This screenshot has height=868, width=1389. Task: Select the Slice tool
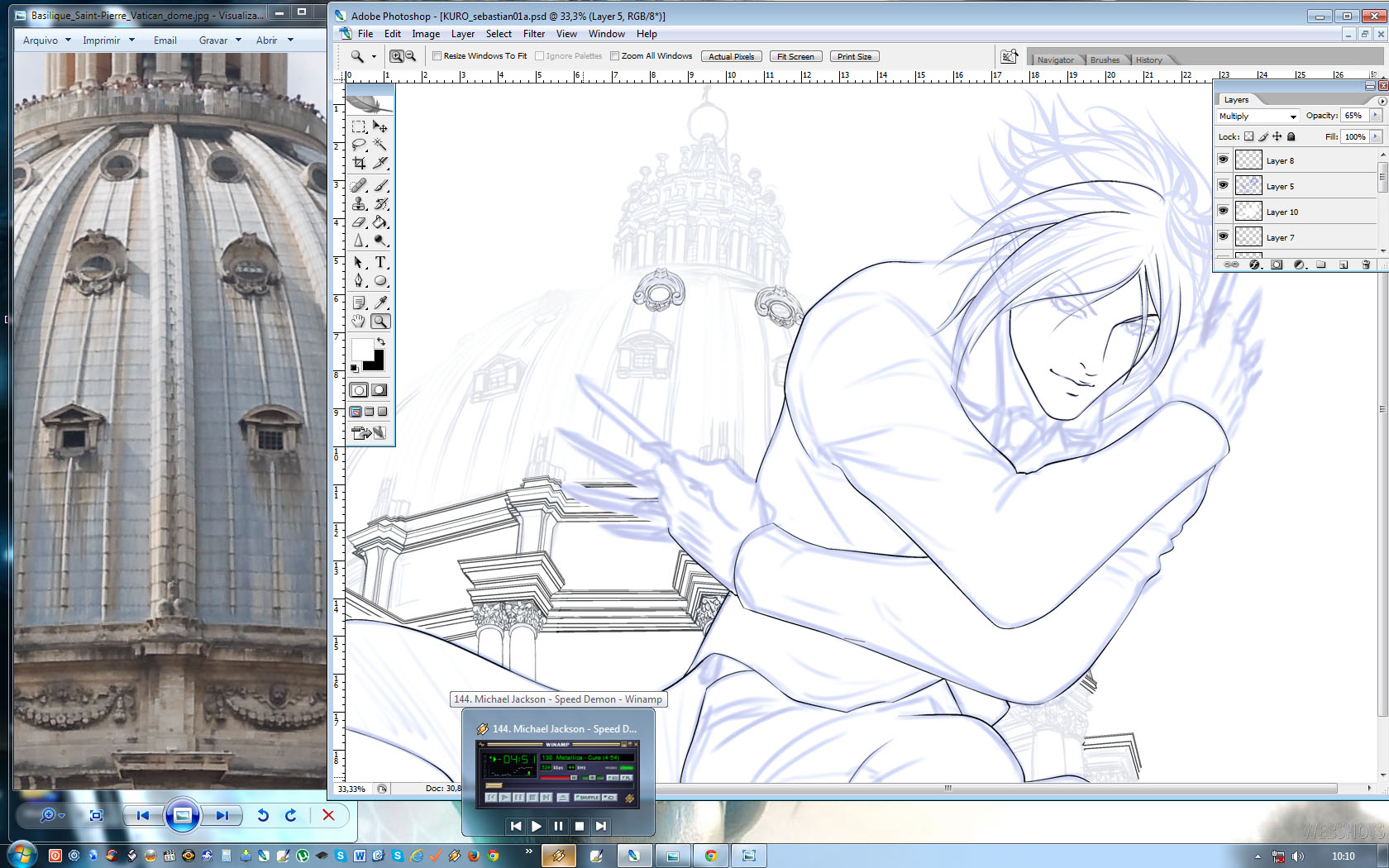point(379,163)
